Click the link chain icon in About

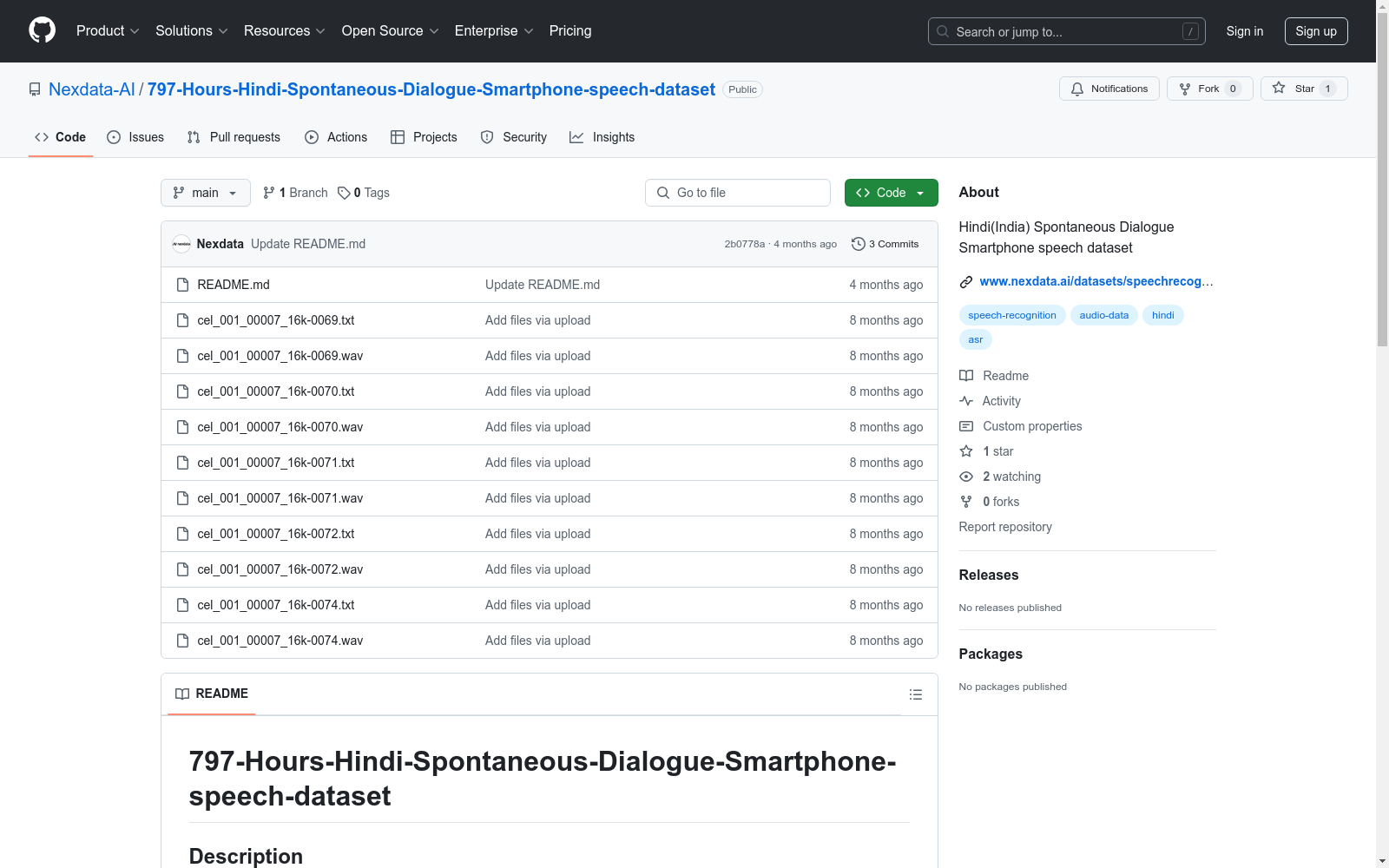click(x=966, y=281)
